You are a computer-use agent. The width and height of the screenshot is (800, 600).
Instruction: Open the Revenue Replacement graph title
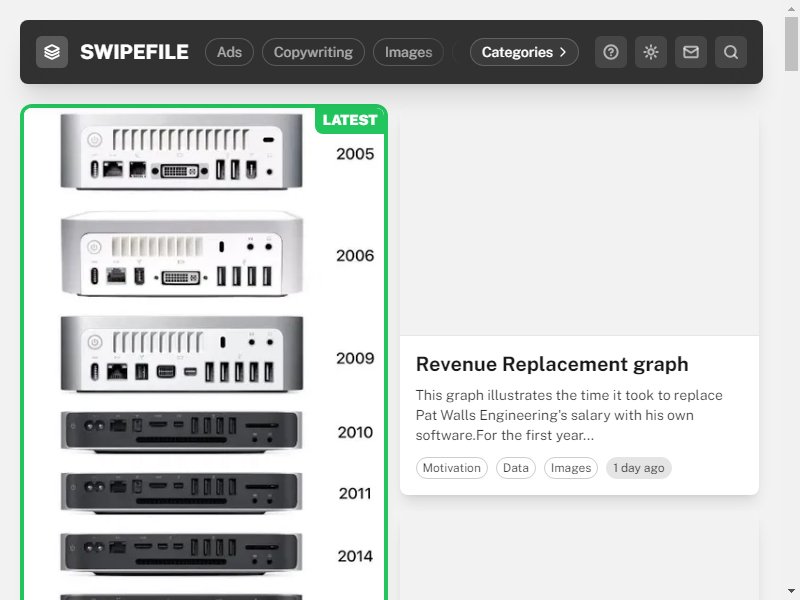[552, 364]
